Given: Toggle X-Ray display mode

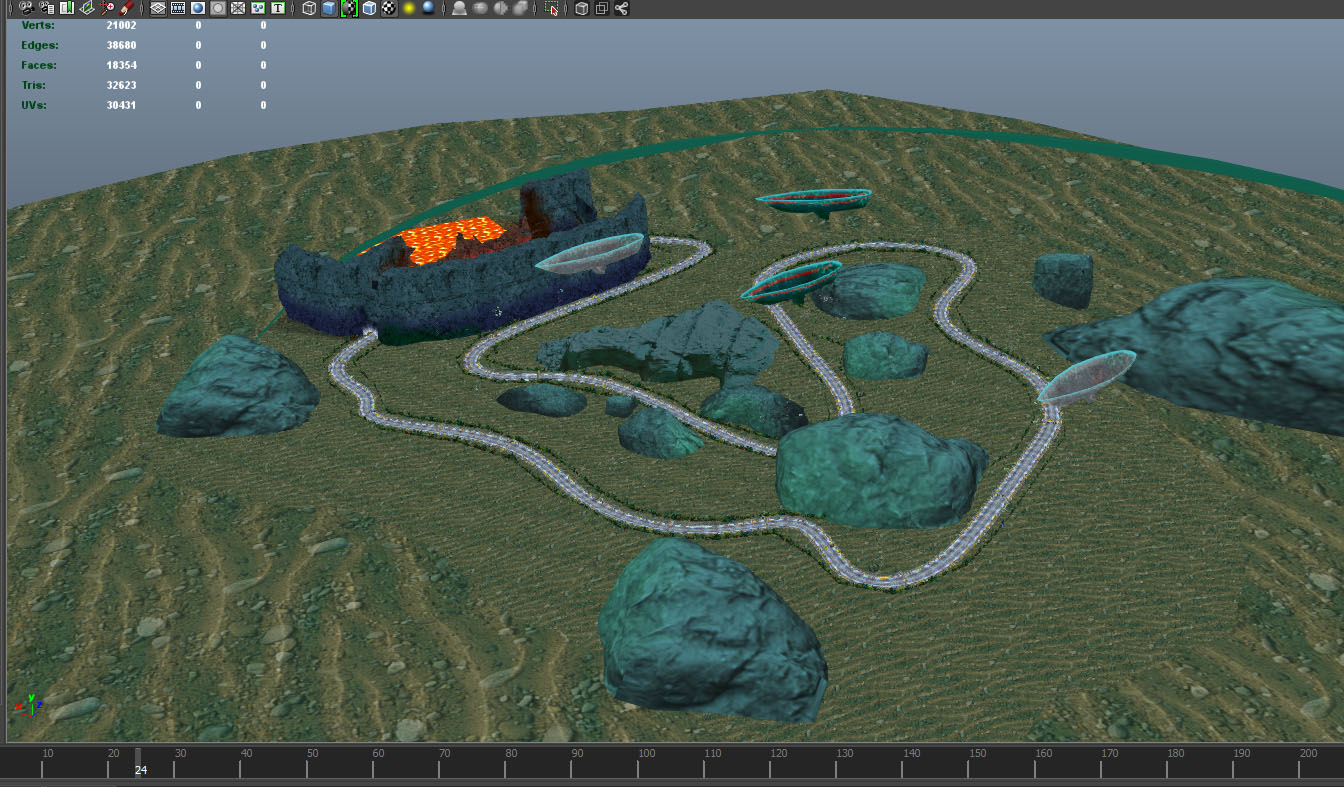Looking at the screenshot, I should tap(582, 8).
